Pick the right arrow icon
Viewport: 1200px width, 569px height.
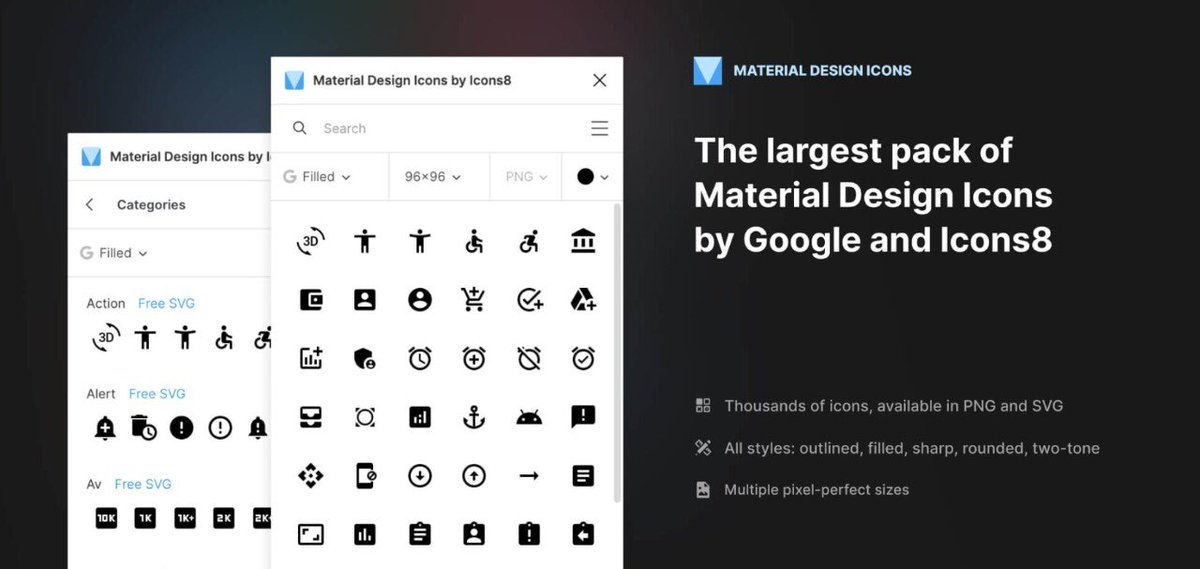click(x=529, y=476)
